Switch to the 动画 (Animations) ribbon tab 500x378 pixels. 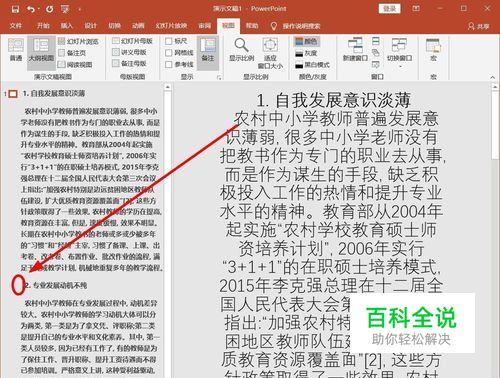pyautogui.click(x=138, y=26)
